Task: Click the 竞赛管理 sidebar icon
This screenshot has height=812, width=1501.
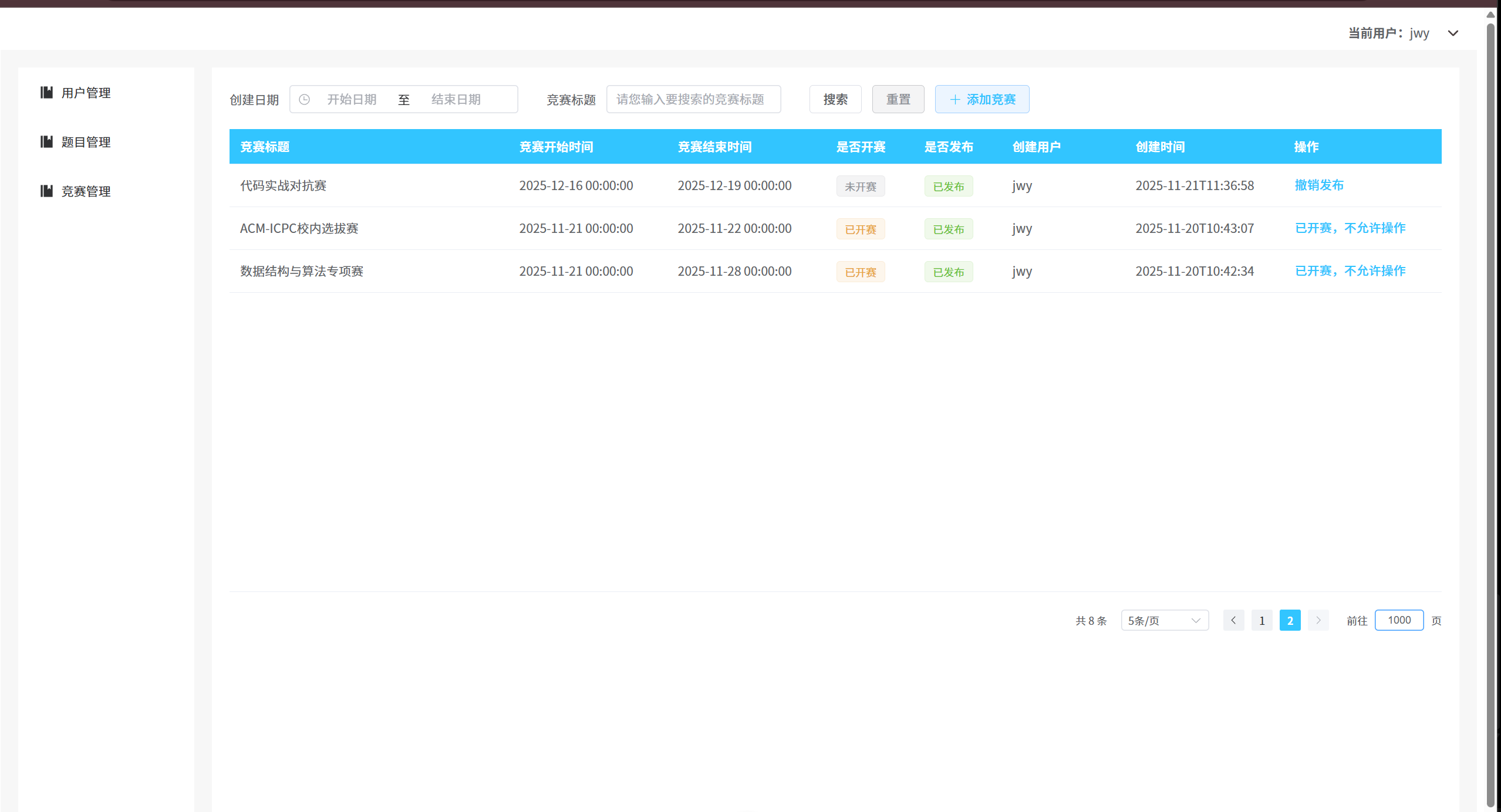Action: [x=46, y=191]
